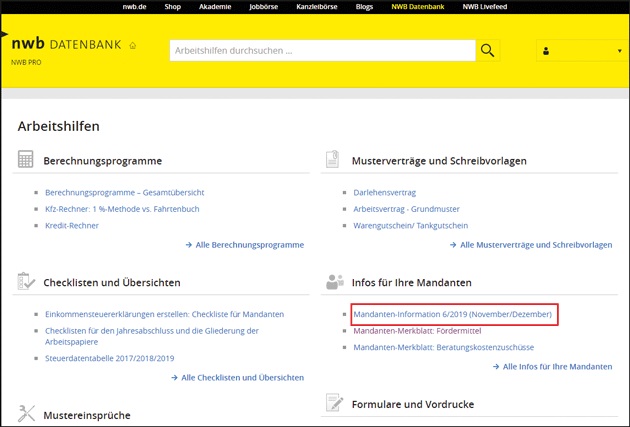The height and width of the screenshot is (427, 630).
Task: Click the people icon beside Infos für Ihre Mandanten
Action: pos(335,282)
